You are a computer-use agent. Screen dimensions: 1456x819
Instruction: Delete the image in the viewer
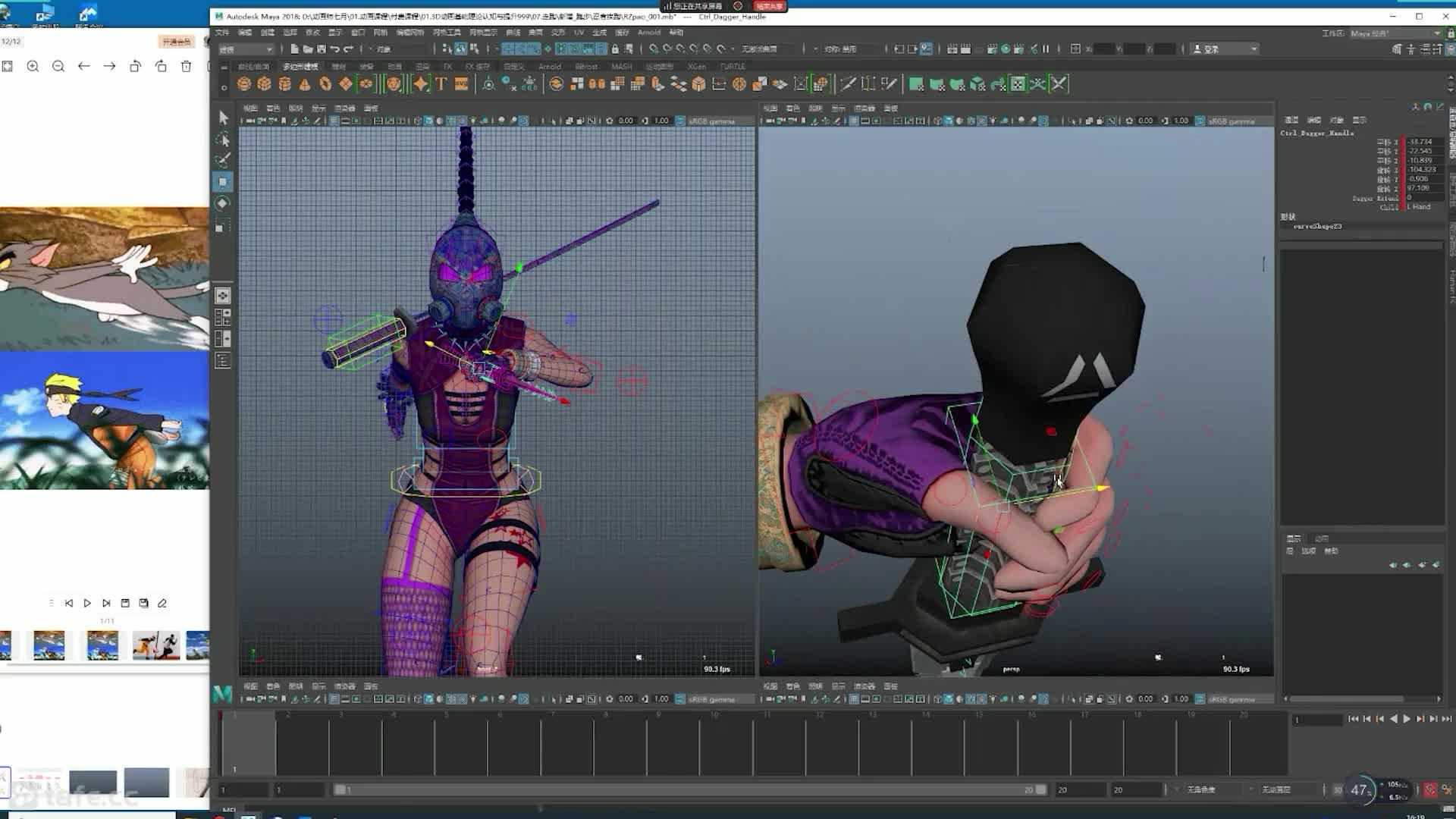point(187,67)
